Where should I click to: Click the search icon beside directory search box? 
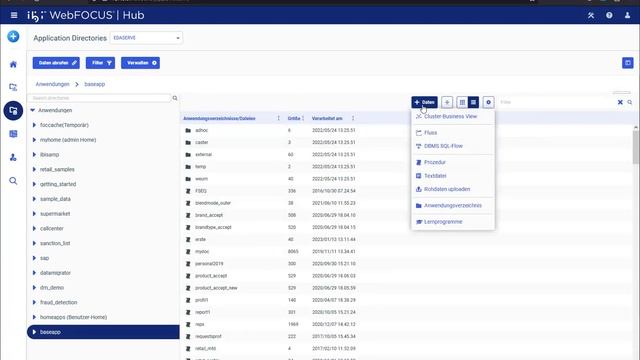point(175,98)
